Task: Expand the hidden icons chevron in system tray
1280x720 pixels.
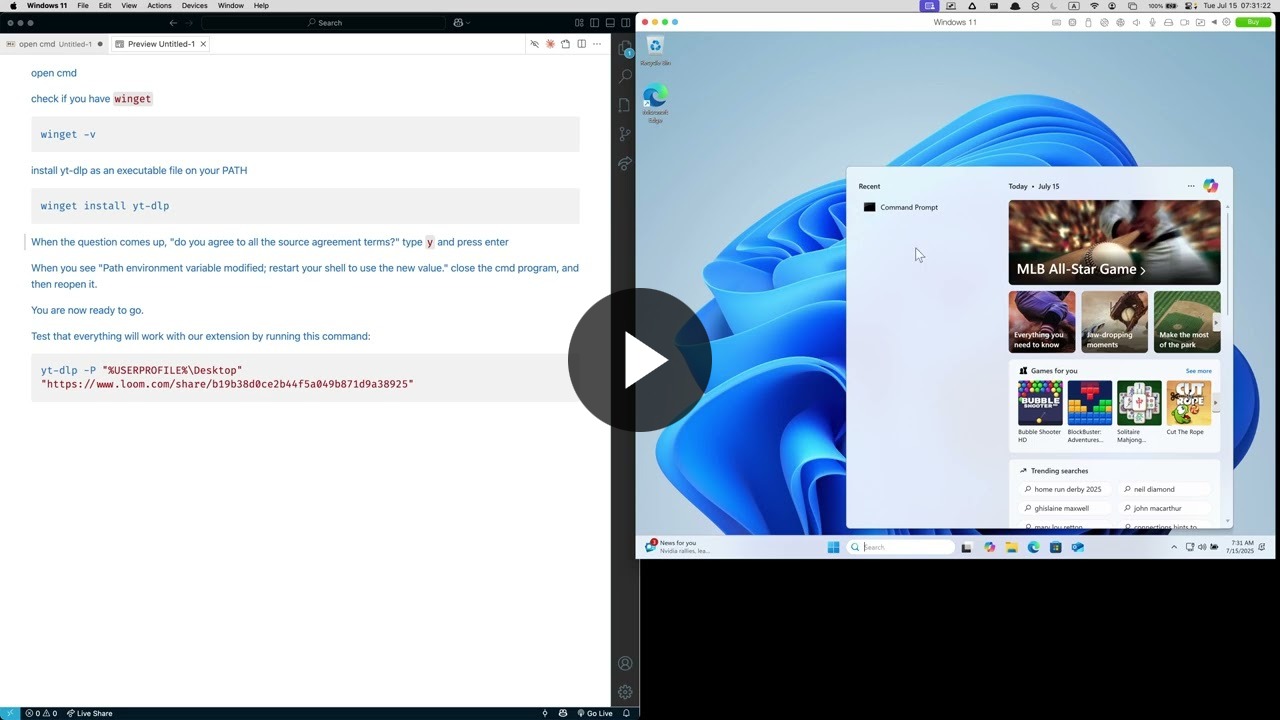Action: 1174,547
